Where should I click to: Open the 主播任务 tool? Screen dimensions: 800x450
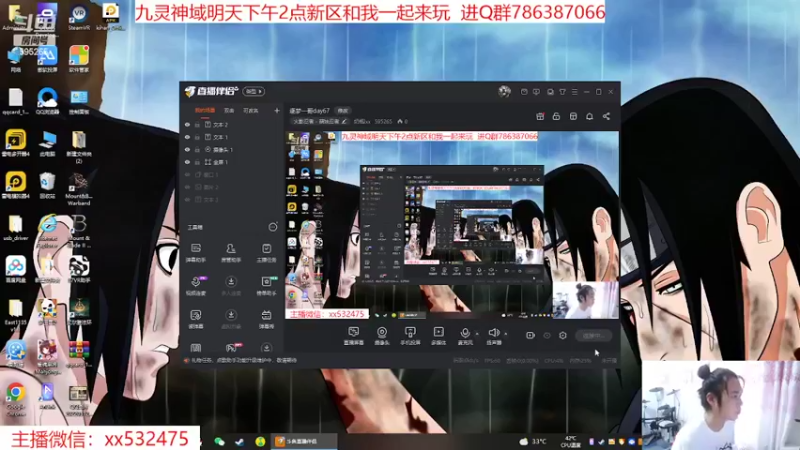(x=266, y=253)
